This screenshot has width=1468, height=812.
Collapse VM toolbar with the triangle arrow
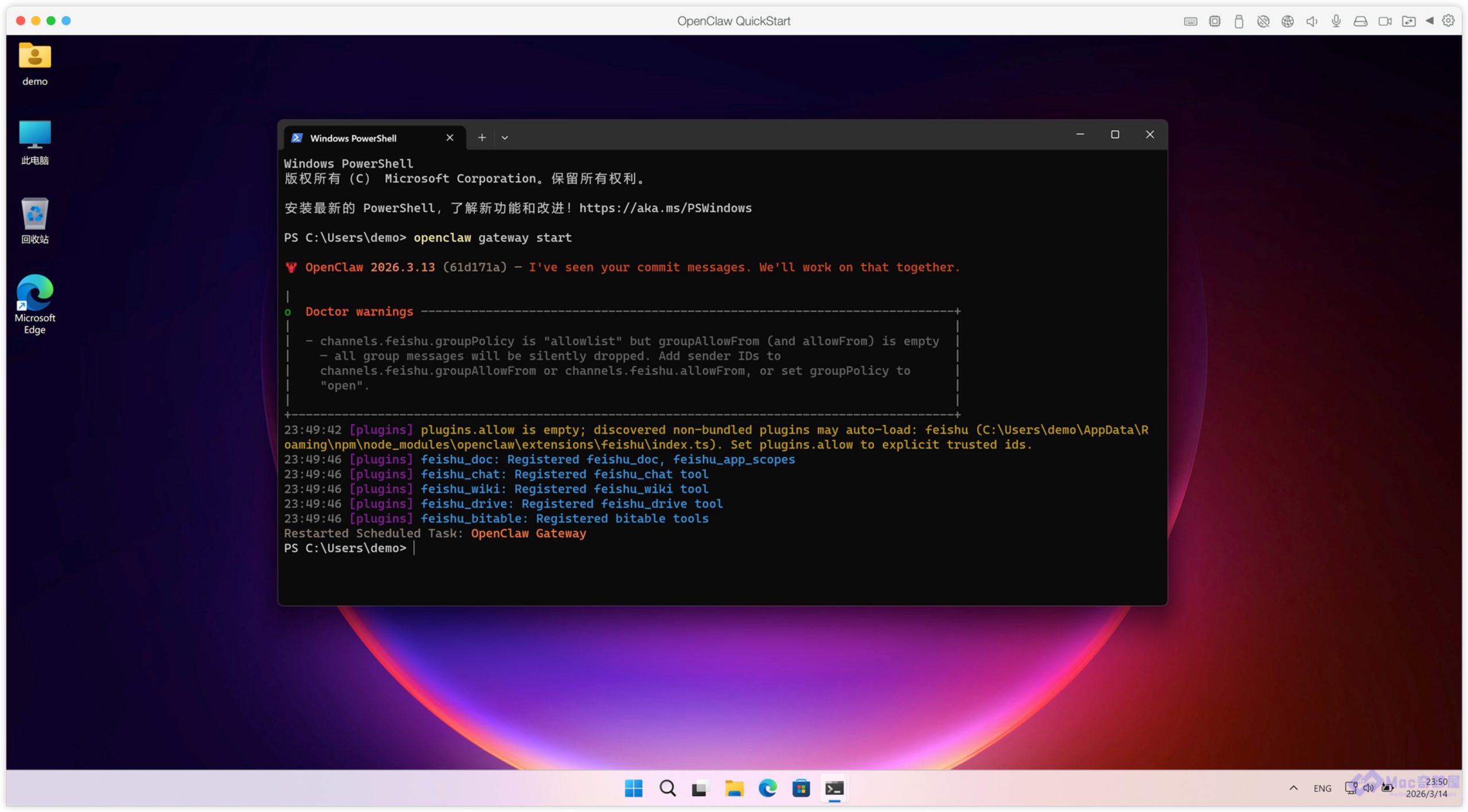pos(1430,21)
